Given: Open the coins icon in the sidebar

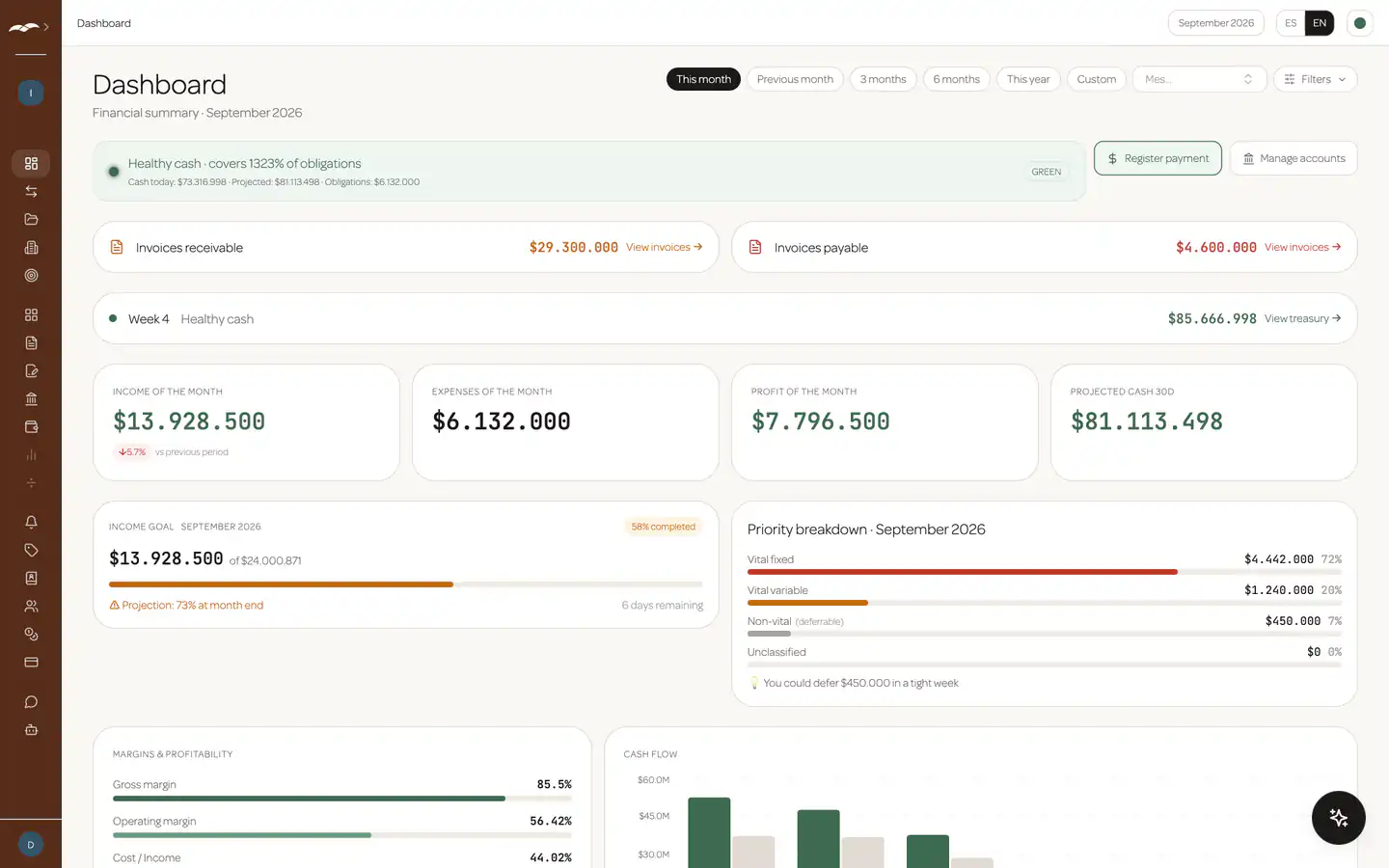Looking at the screenshot, I should click(31, 634).
